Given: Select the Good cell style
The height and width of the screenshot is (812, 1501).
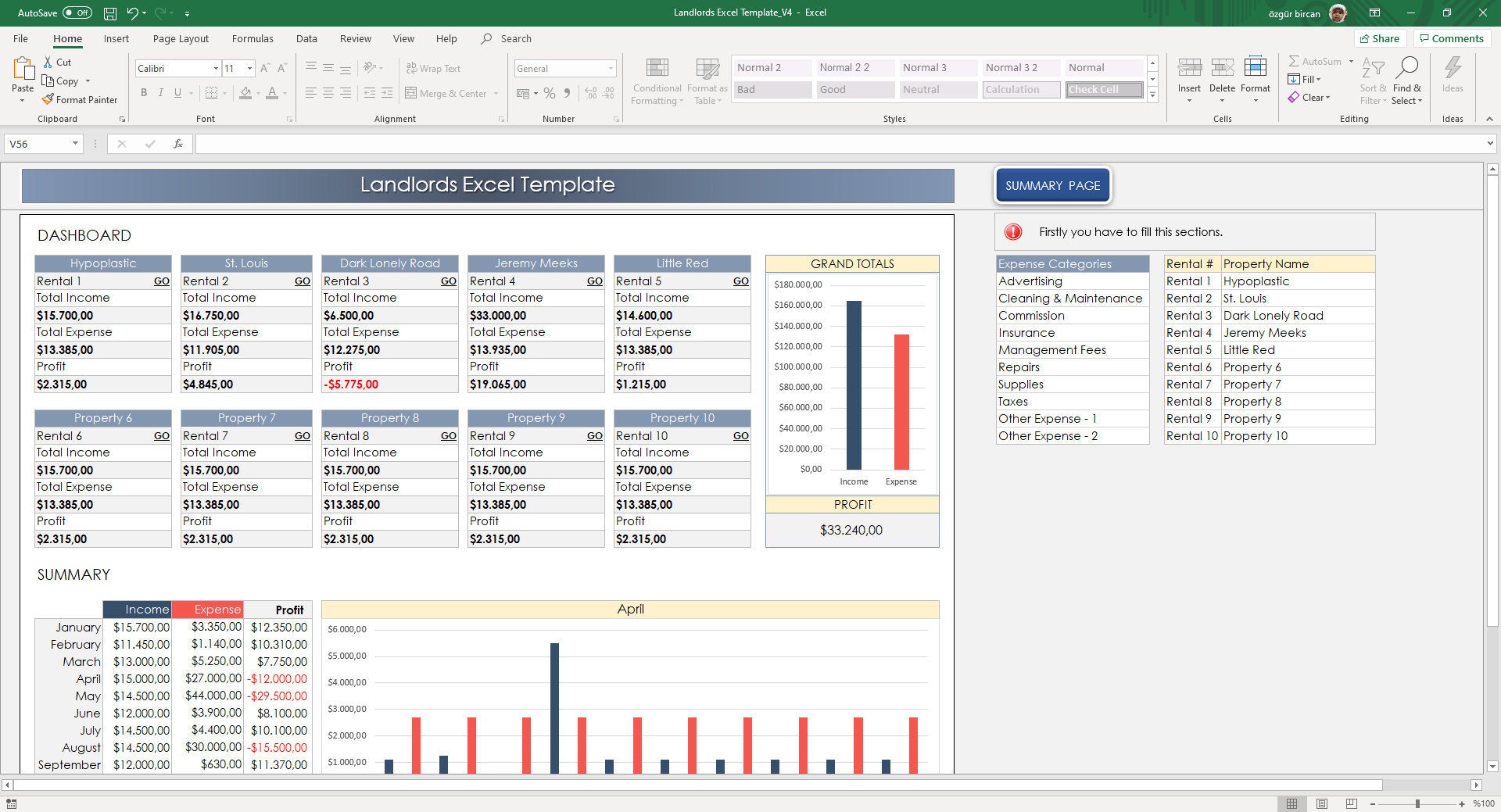Looking at the screenshot, I should [x=855, y=90].
